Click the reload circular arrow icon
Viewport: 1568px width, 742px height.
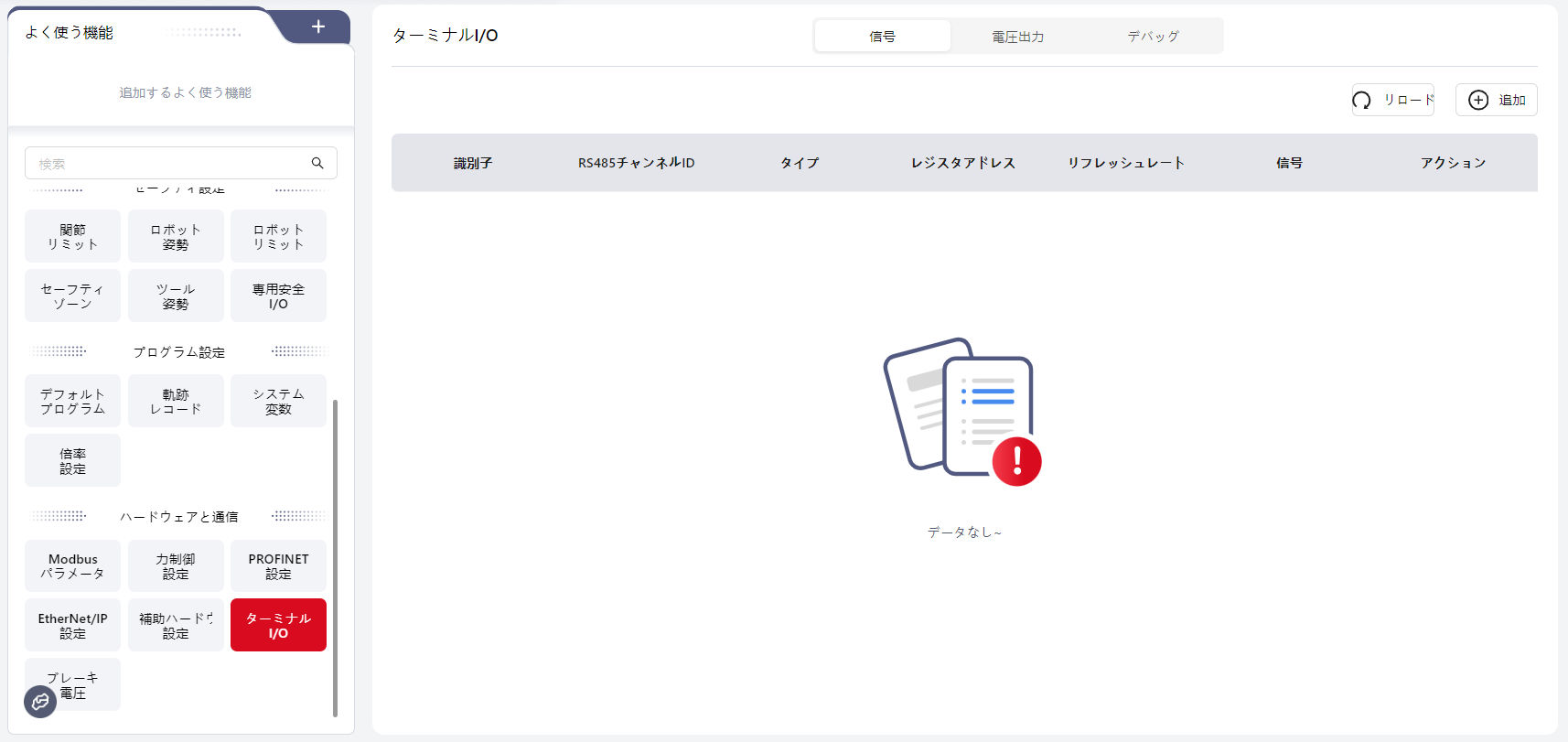[x=1361, y=101]
